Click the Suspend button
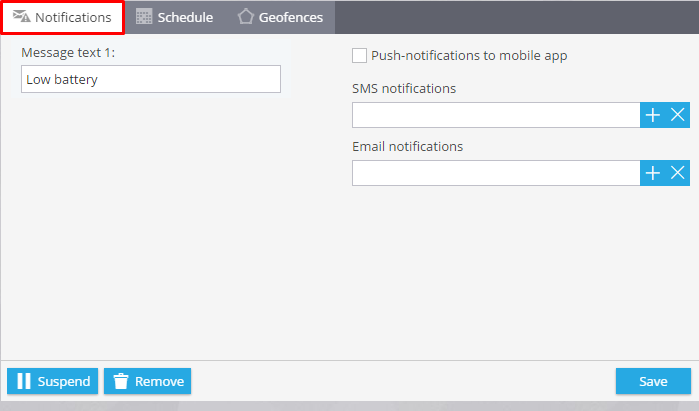This screenshot has width=699, height=411. [x=53, y=381]
